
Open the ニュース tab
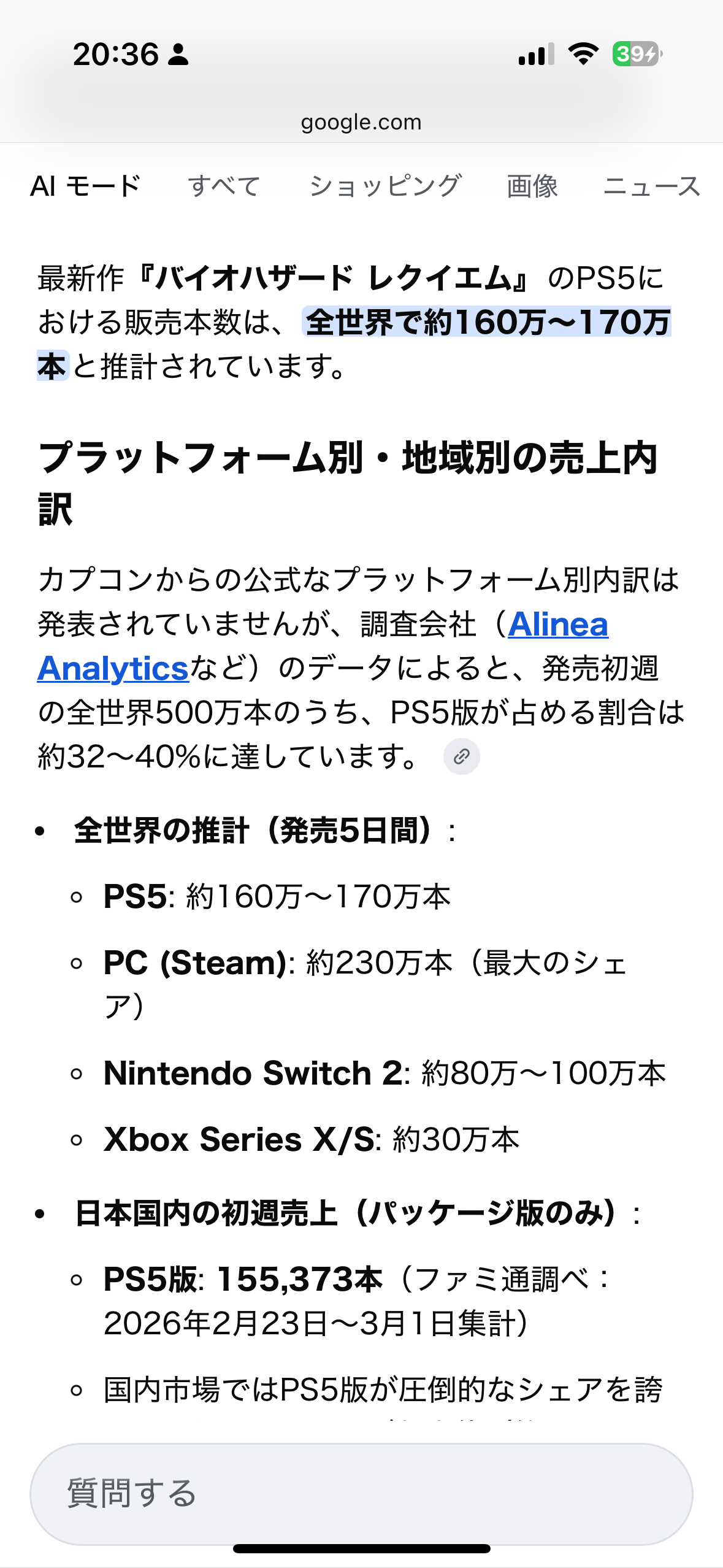tap(652, 186)
